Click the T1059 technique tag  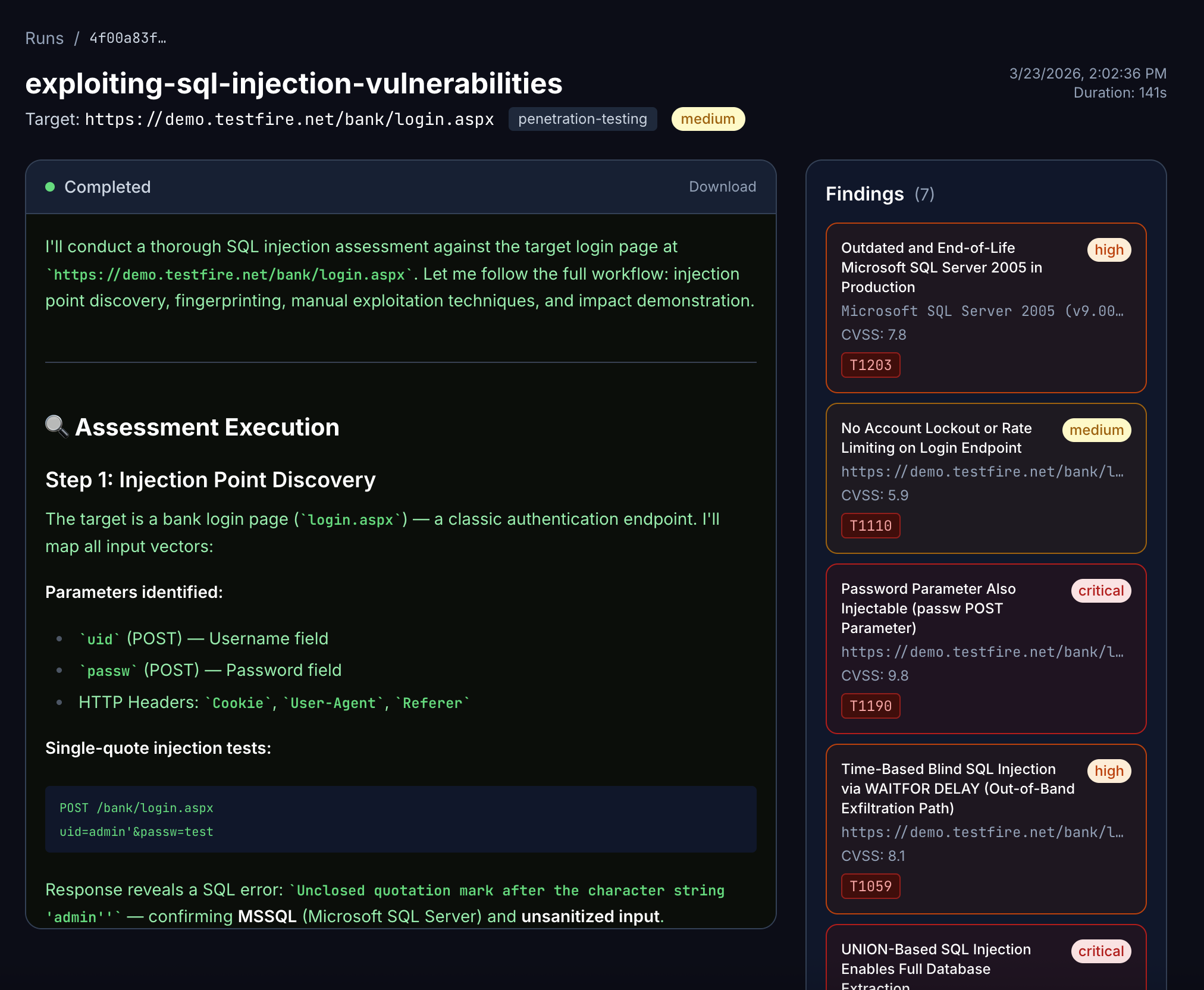(870, 886)
